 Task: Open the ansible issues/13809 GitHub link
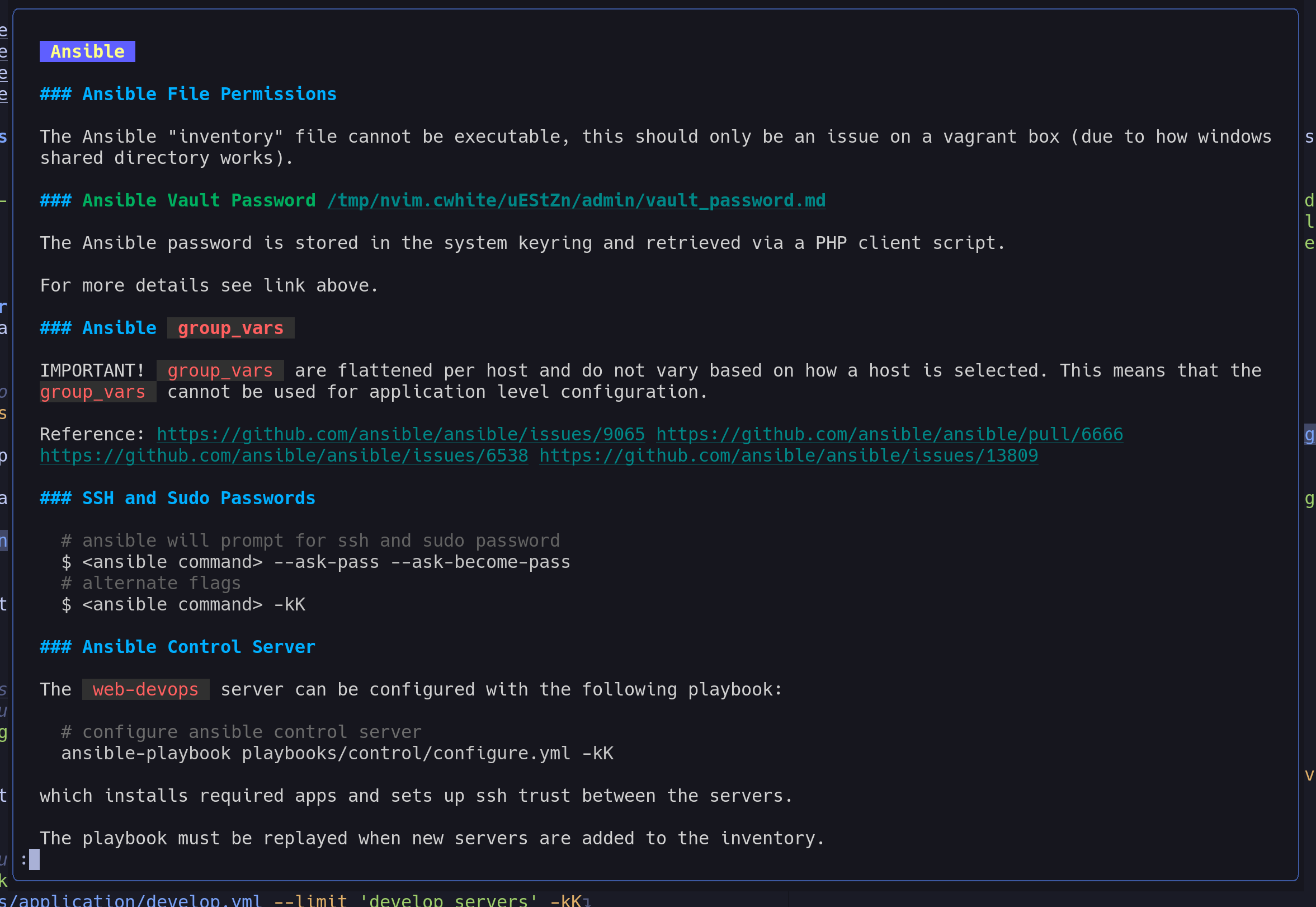[789, 456]
